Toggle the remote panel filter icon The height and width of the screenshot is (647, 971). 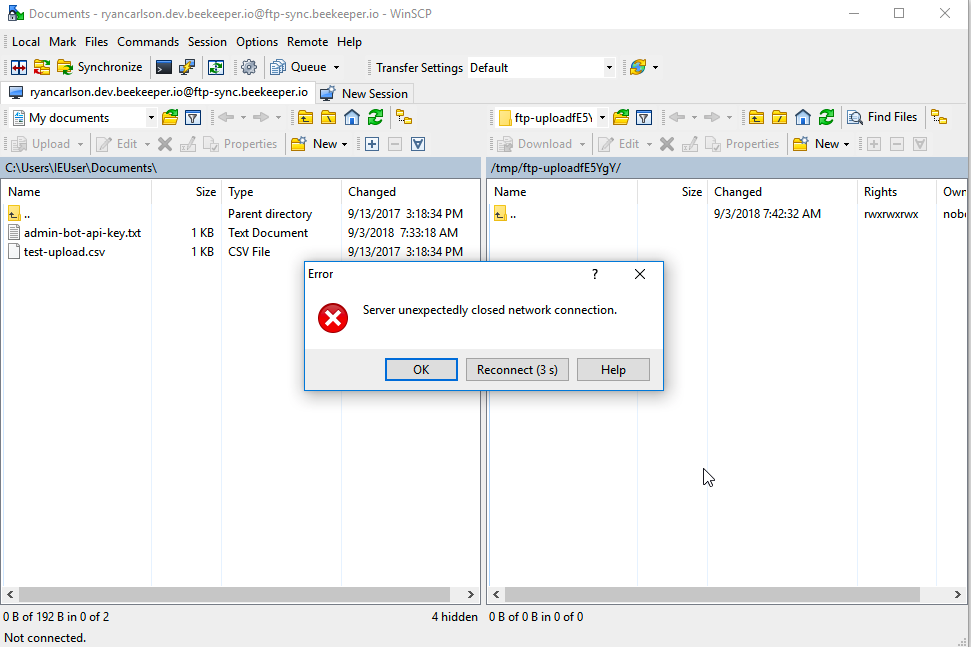[x=642, y=117]
